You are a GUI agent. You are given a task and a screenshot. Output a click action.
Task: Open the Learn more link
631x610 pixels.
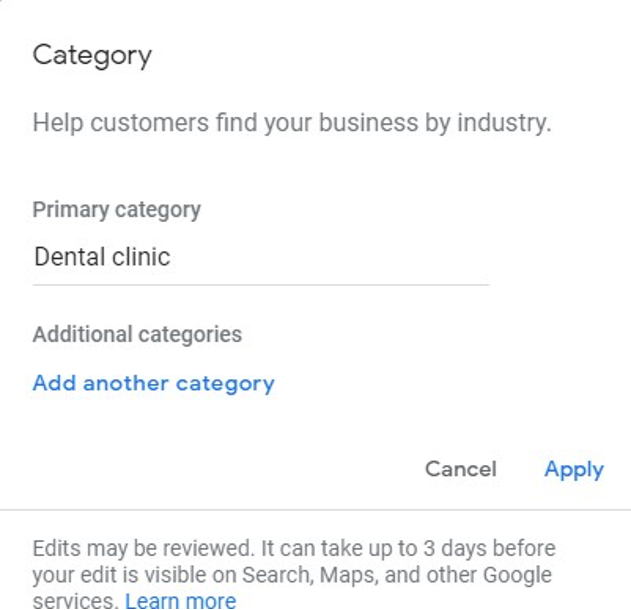pos(181,601)
